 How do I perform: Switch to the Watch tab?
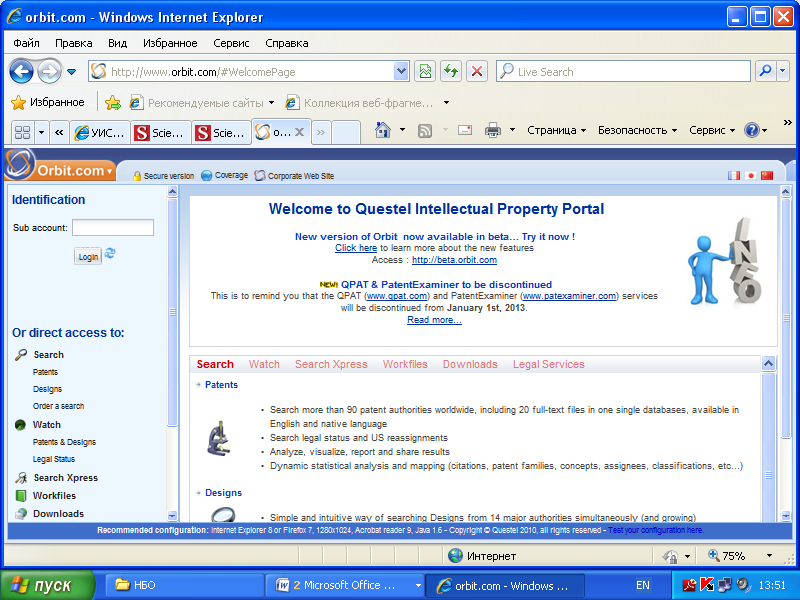tap(264, 364)
